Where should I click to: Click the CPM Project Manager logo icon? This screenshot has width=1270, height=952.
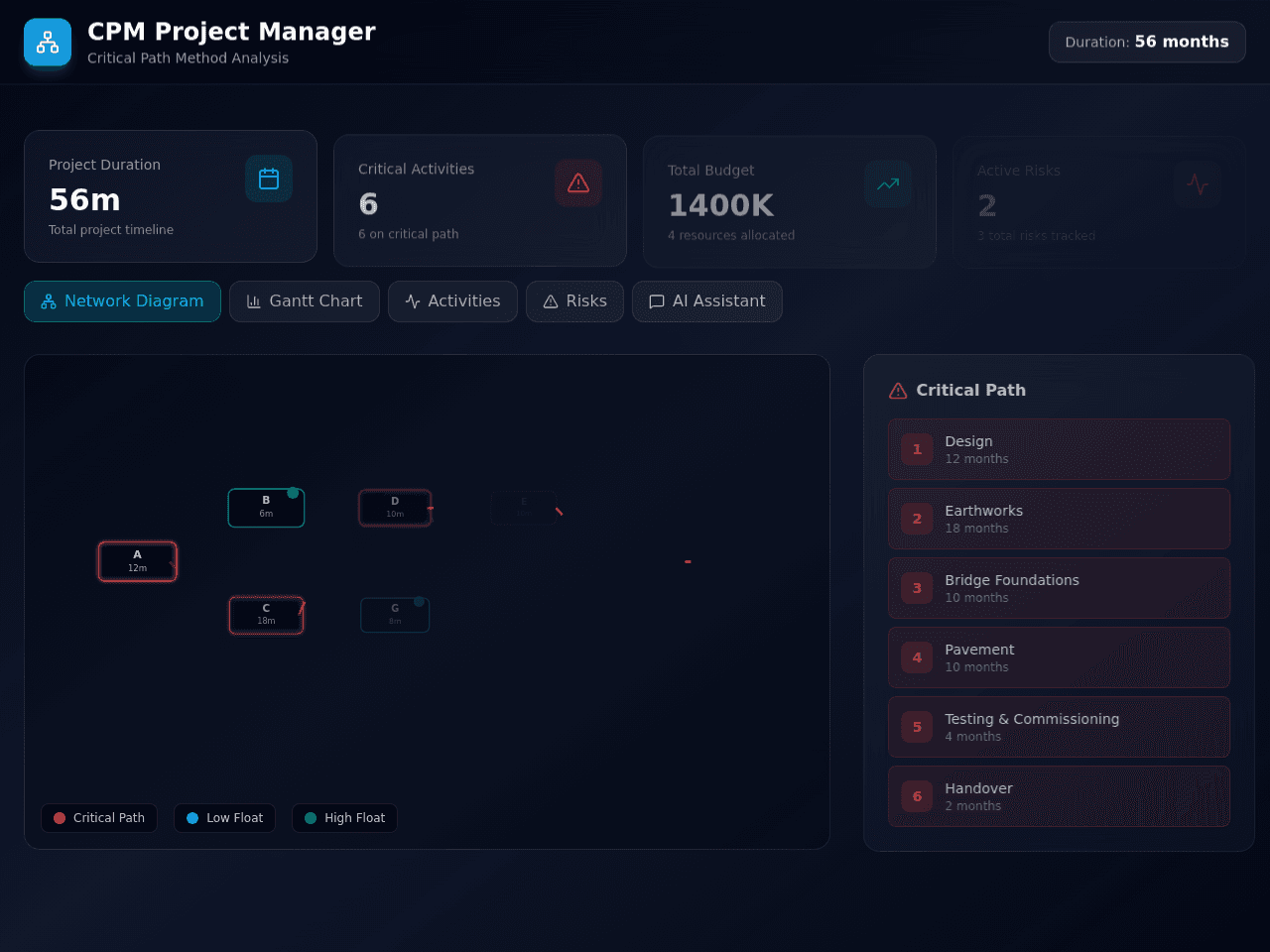click(x=48, y=42)
